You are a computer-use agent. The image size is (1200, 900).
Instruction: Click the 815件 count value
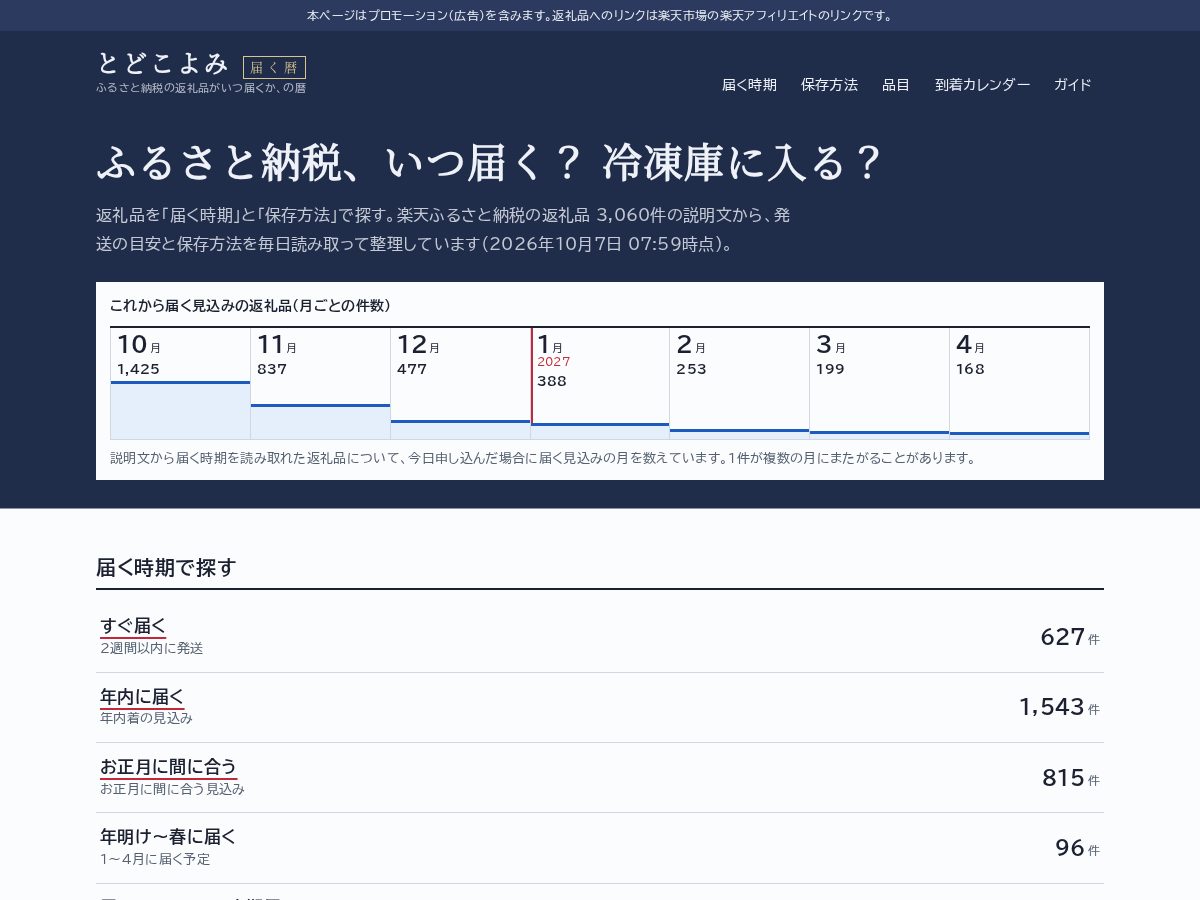pos(1071,778)
